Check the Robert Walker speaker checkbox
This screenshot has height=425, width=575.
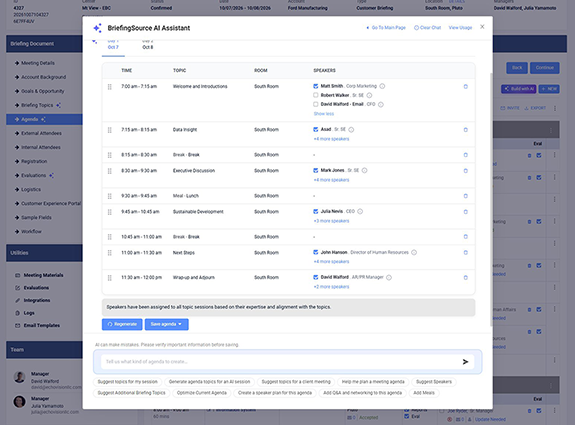pos(315,95)
